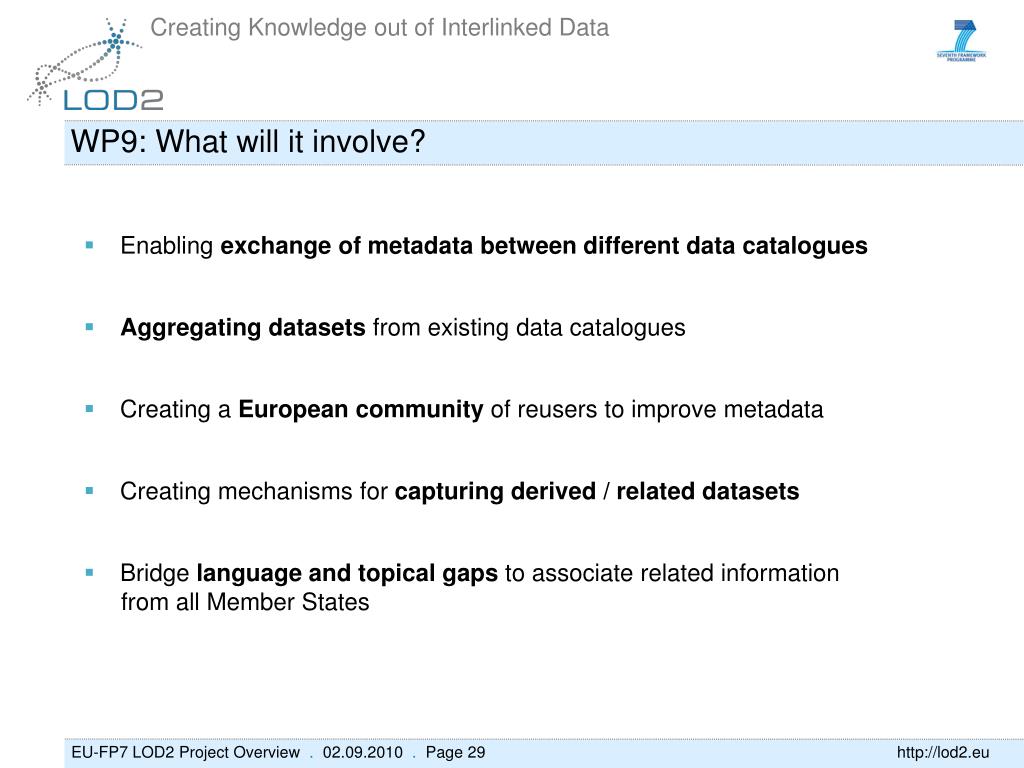Click the bullet beside European community line
The height and width of the screenshot is (768, 1024).
click(x=89, y=409)
